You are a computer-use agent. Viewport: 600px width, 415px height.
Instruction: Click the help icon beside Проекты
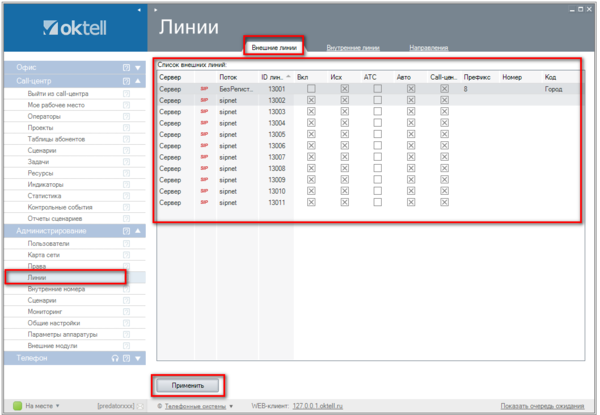126,128
